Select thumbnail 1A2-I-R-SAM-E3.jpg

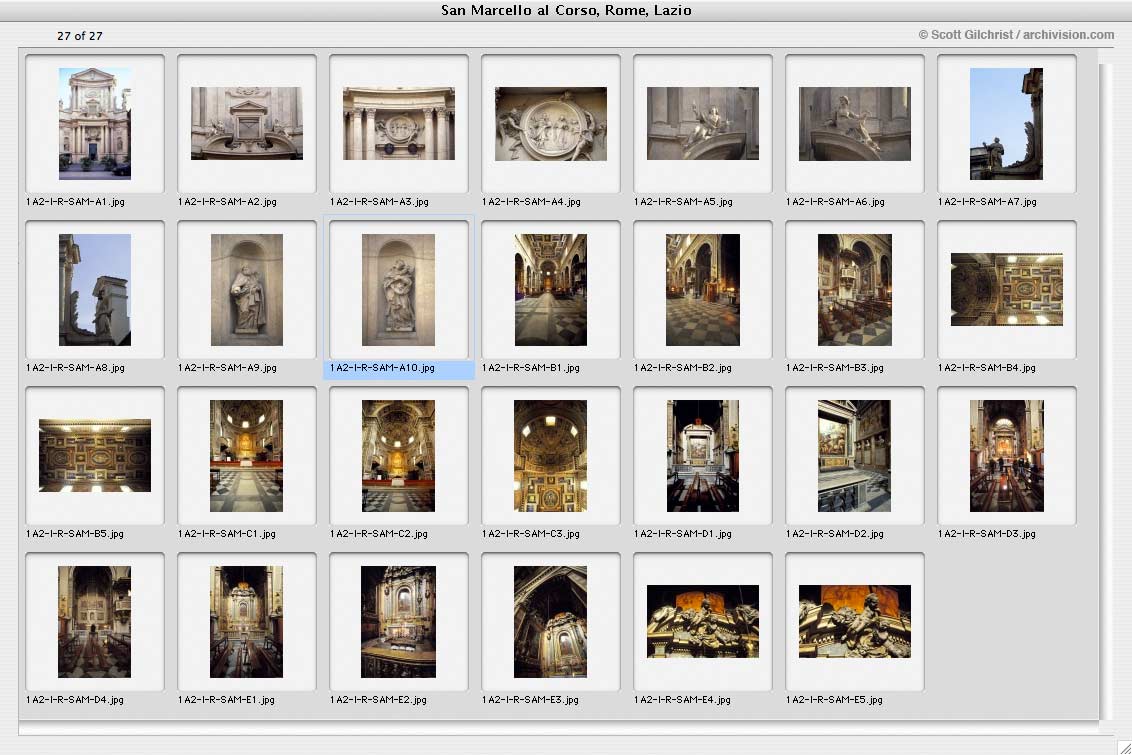point(551,621)
